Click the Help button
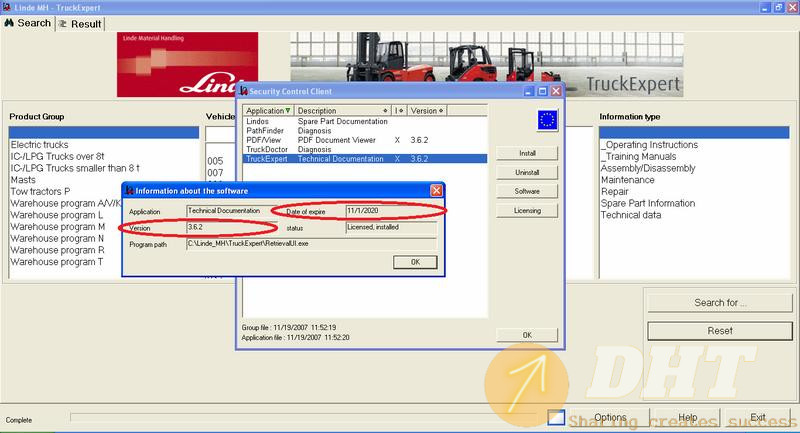This screenshot has width=800, height=433. (x=687, y=418)
